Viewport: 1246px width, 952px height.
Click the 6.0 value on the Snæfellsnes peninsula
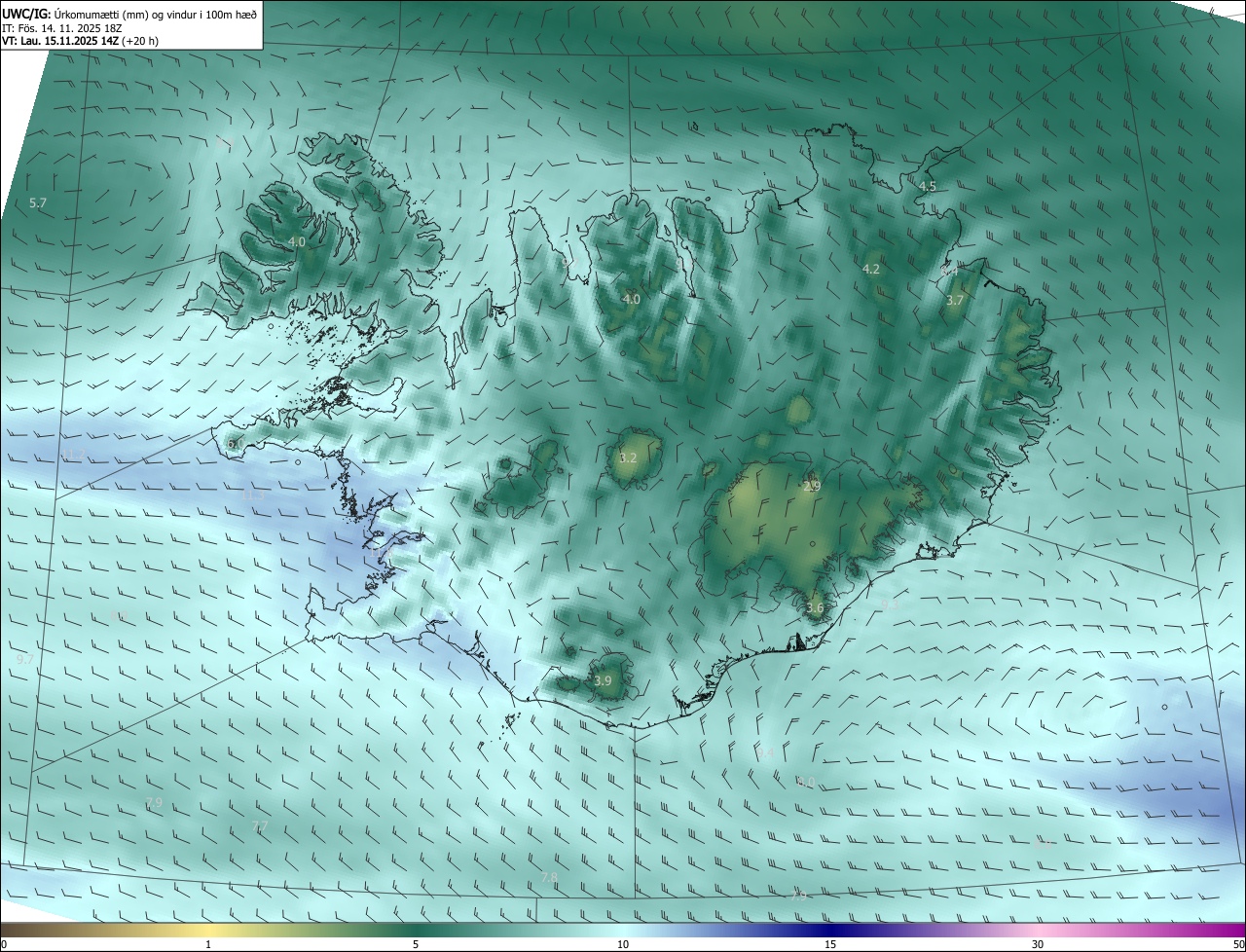pos(235,444)
